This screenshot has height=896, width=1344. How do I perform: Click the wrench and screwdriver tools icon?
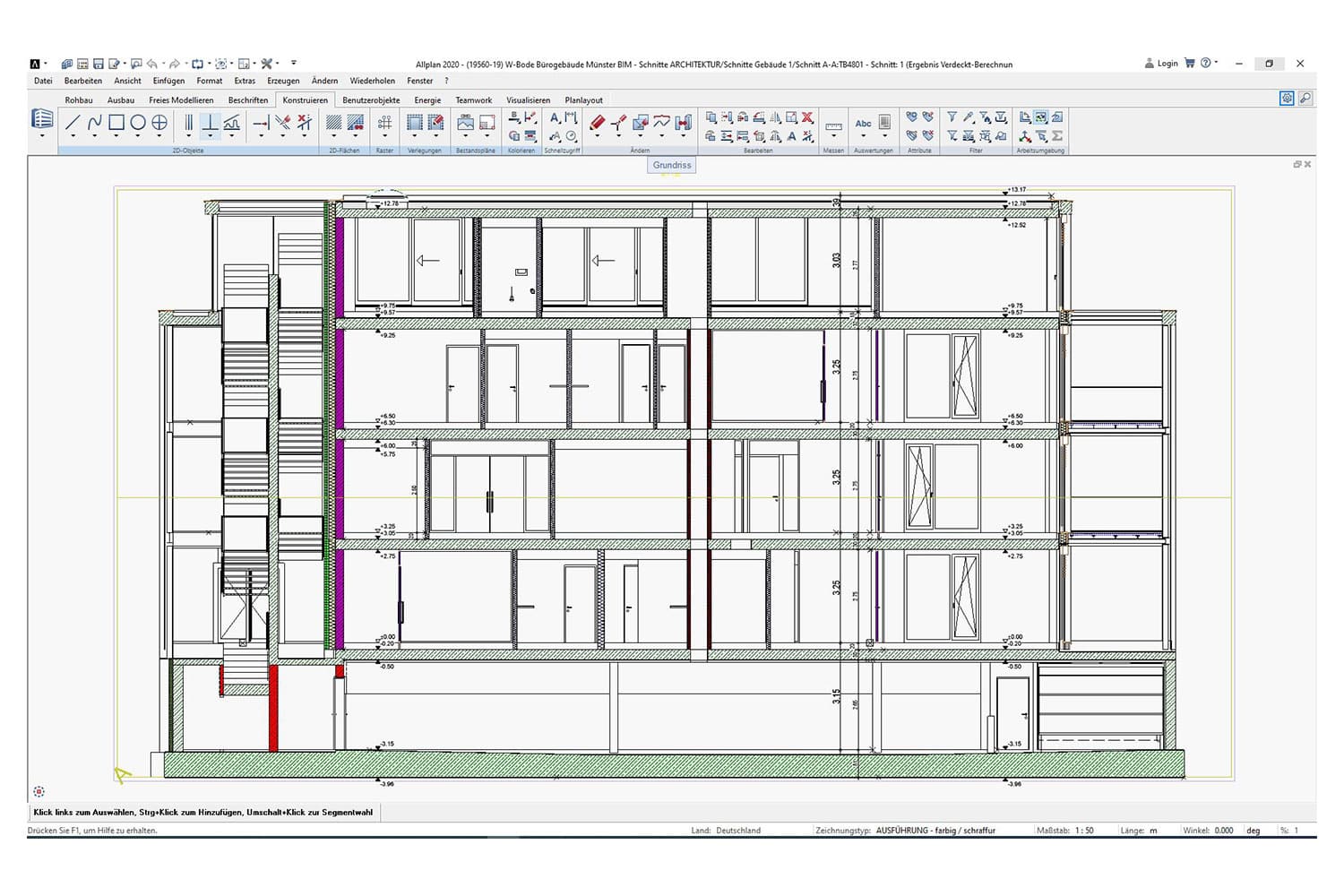266,64
